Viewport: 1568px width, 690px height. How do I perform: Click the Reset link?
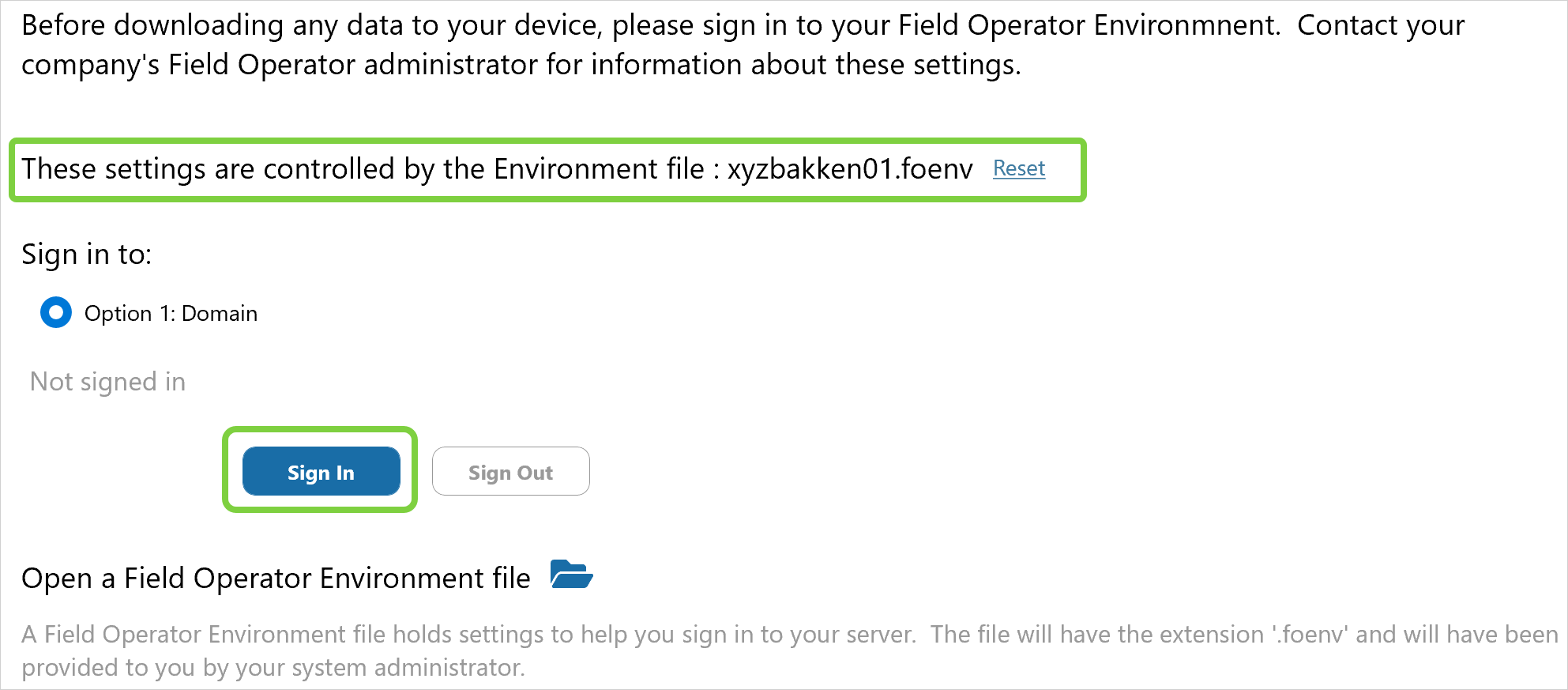pos(1019,168)
